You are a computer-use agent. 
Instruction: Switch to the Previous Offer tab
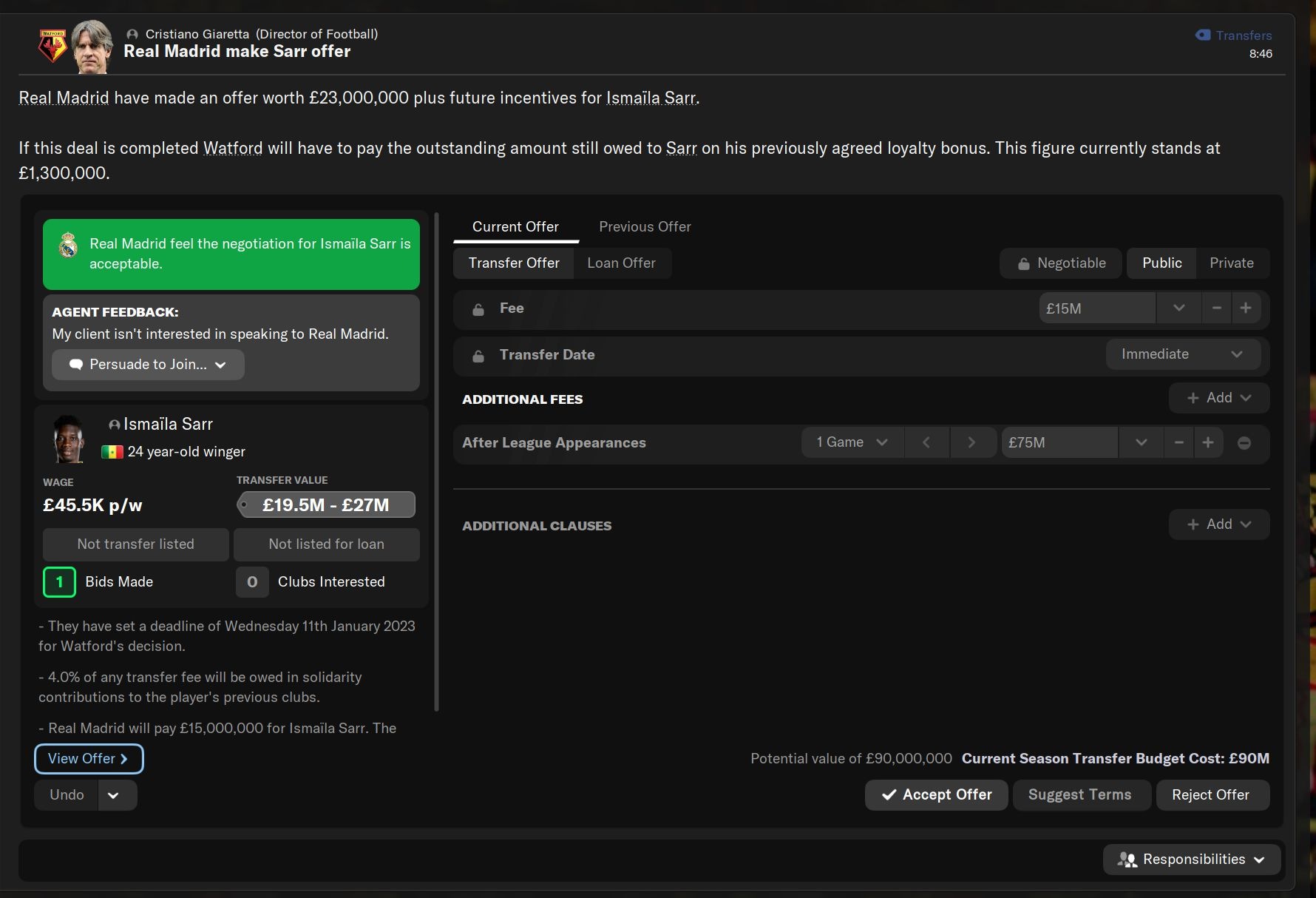pos(645,227)
